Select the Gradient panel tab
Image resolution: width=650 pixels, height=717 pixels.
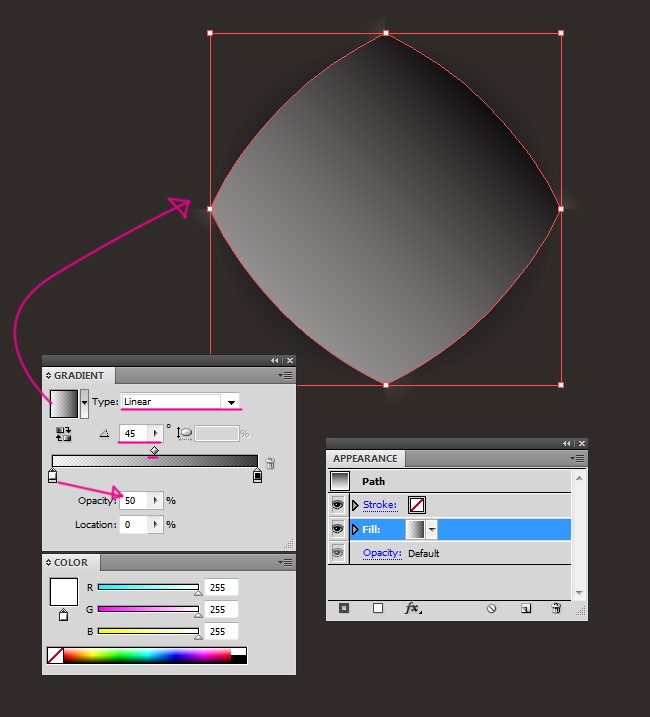78,376
